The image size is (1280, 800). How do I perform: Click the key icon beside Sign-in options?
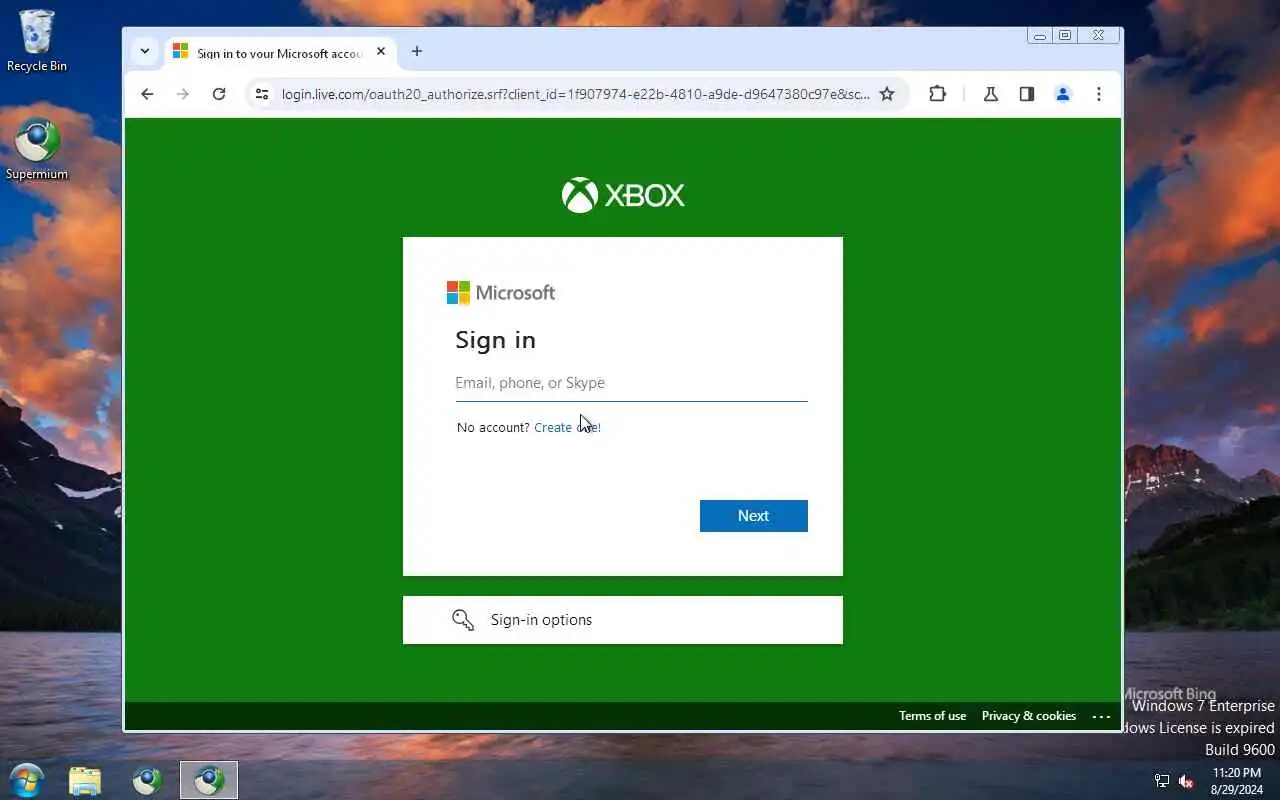(x=463, y=620)
